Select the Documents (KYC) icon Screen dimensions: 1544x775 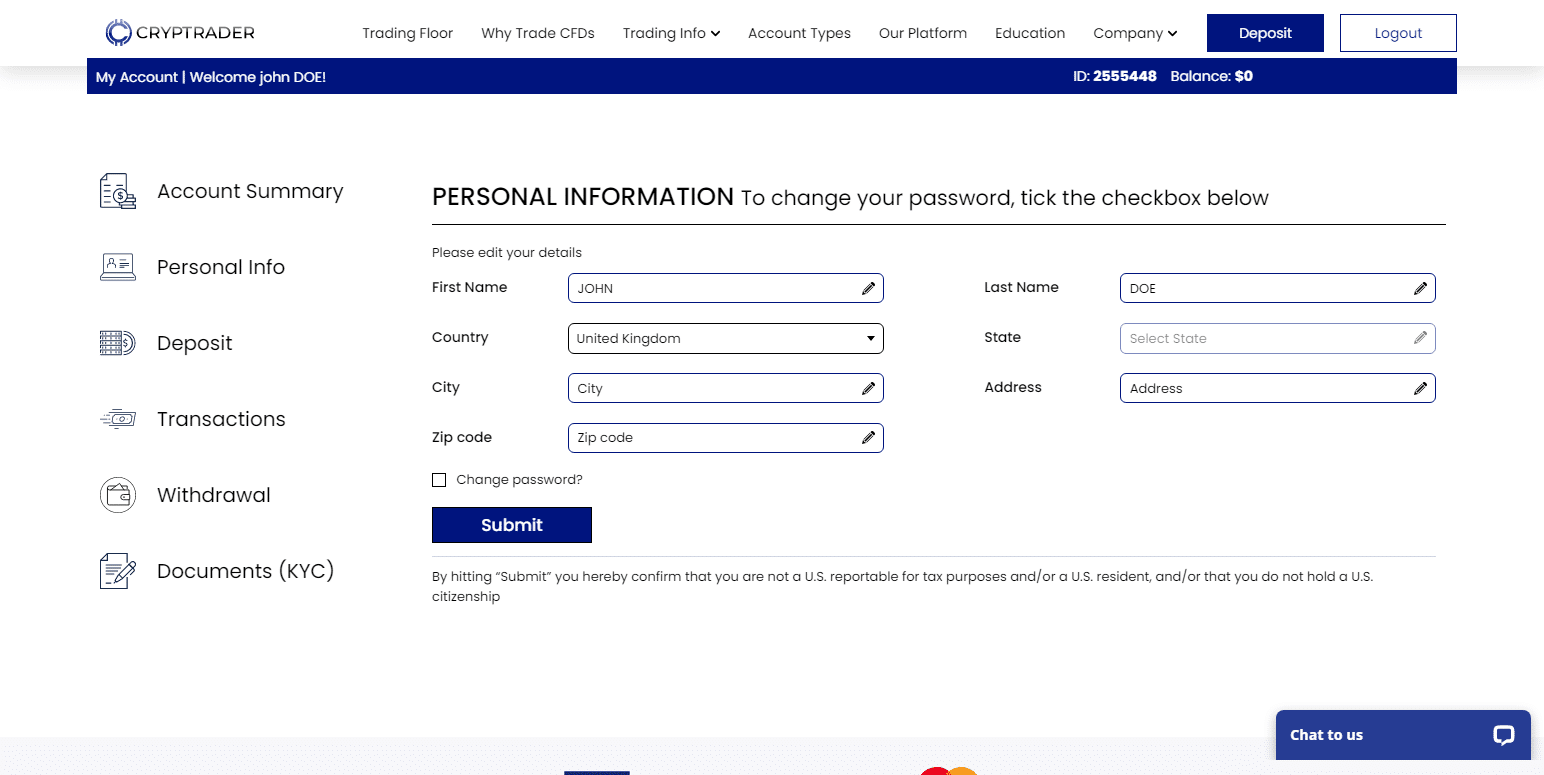coord(118,571)
